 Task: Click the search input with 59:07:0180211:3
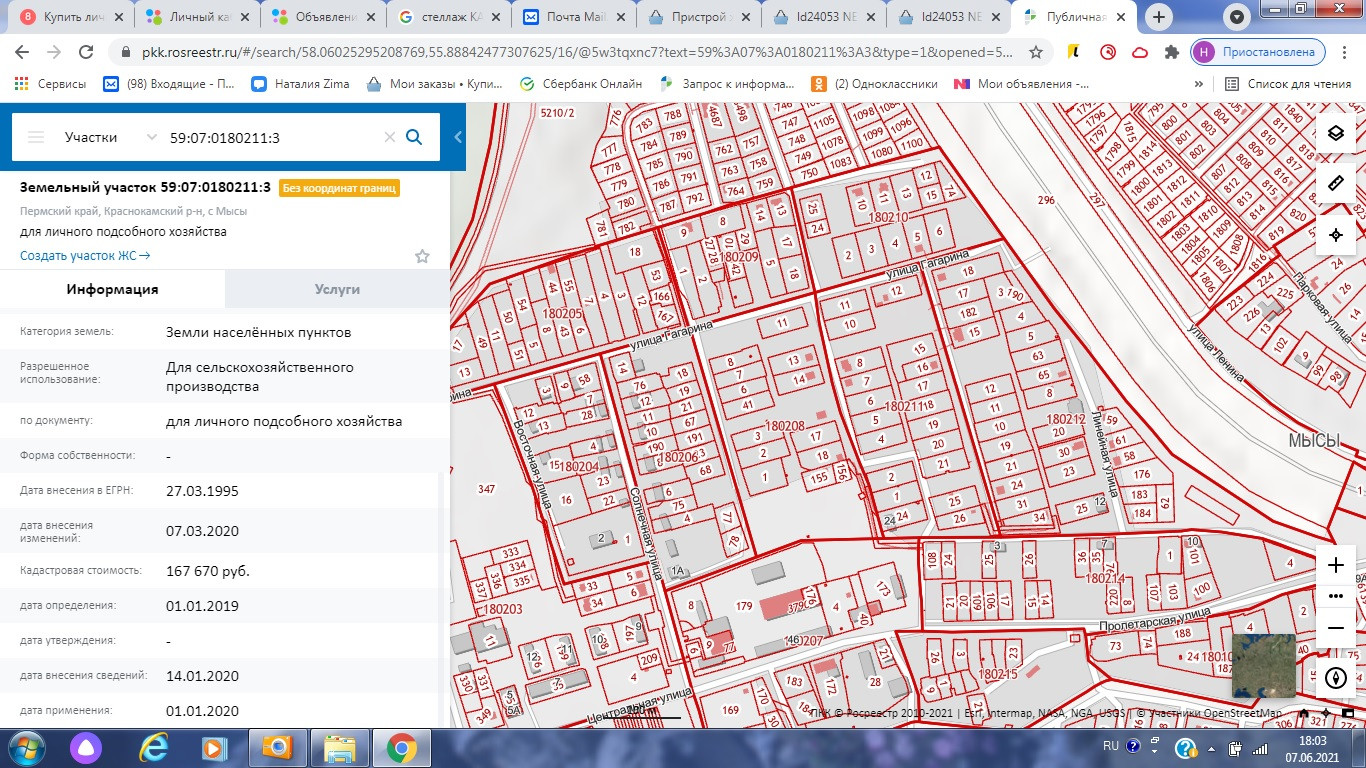click(x=270, y=137)
